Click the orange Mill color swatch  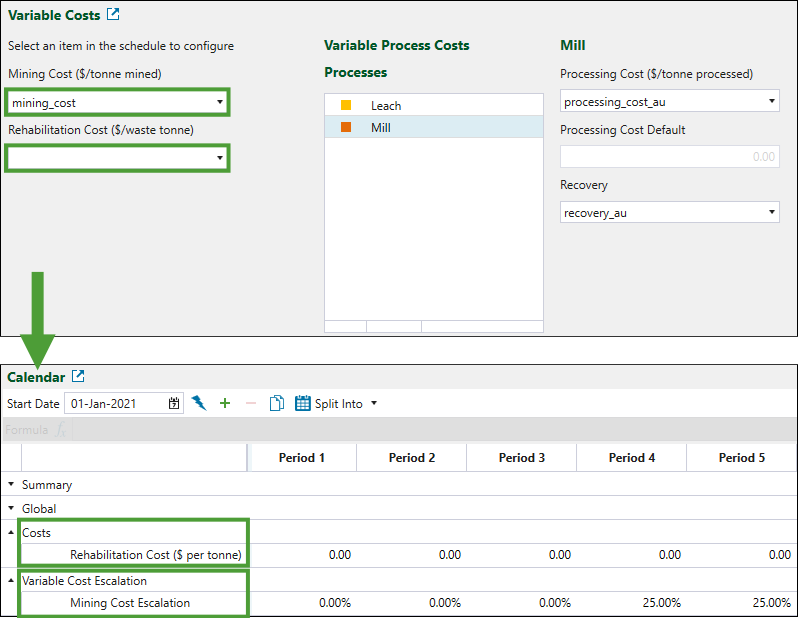346,127
